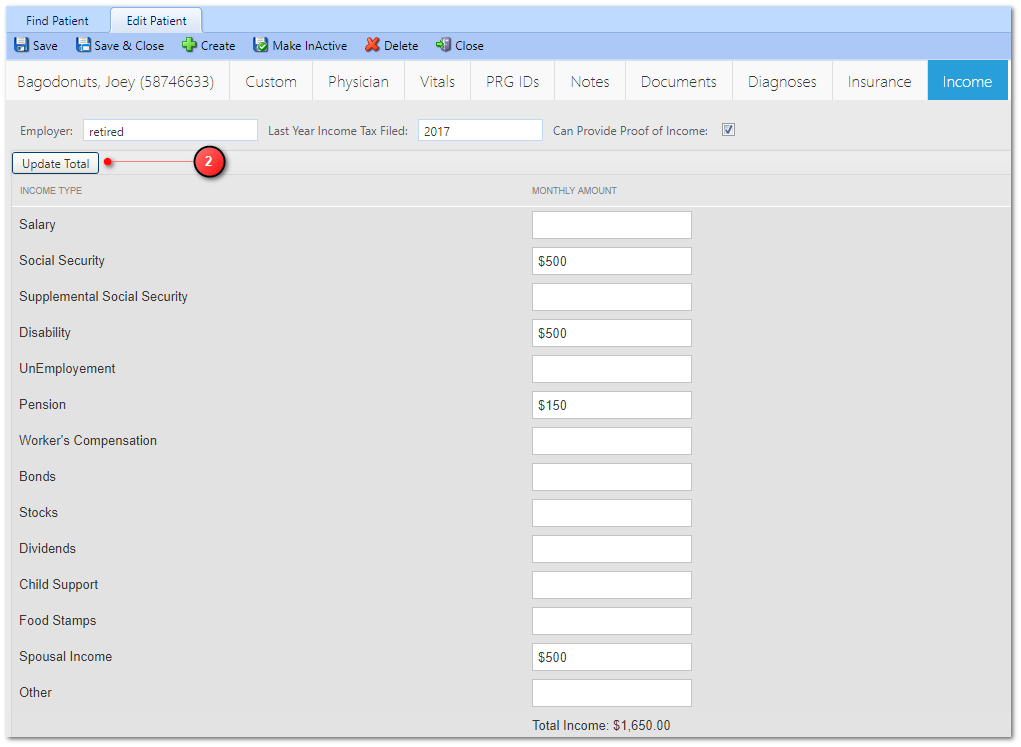This screenshot has height=747, width=1021.
Task: Open the Custom tab
Action: tap(271, 81)
